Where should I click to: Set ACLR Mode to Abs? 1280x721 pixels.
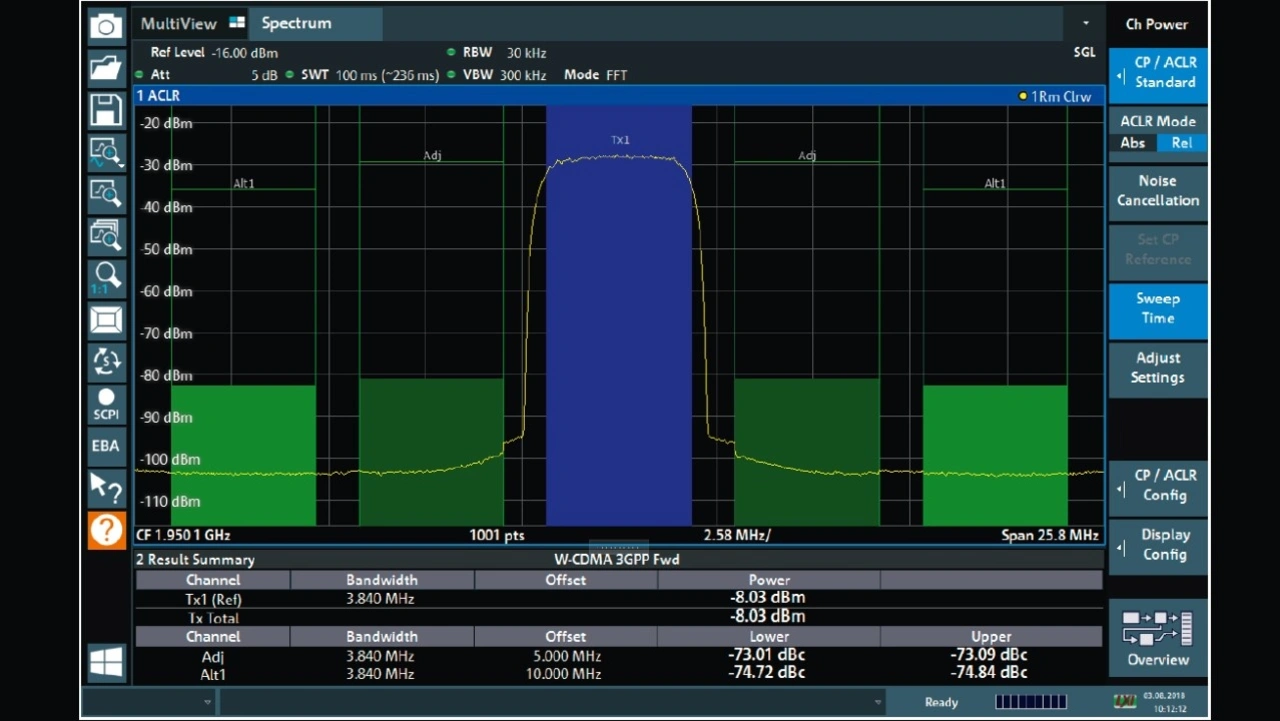click(1133, 143)
